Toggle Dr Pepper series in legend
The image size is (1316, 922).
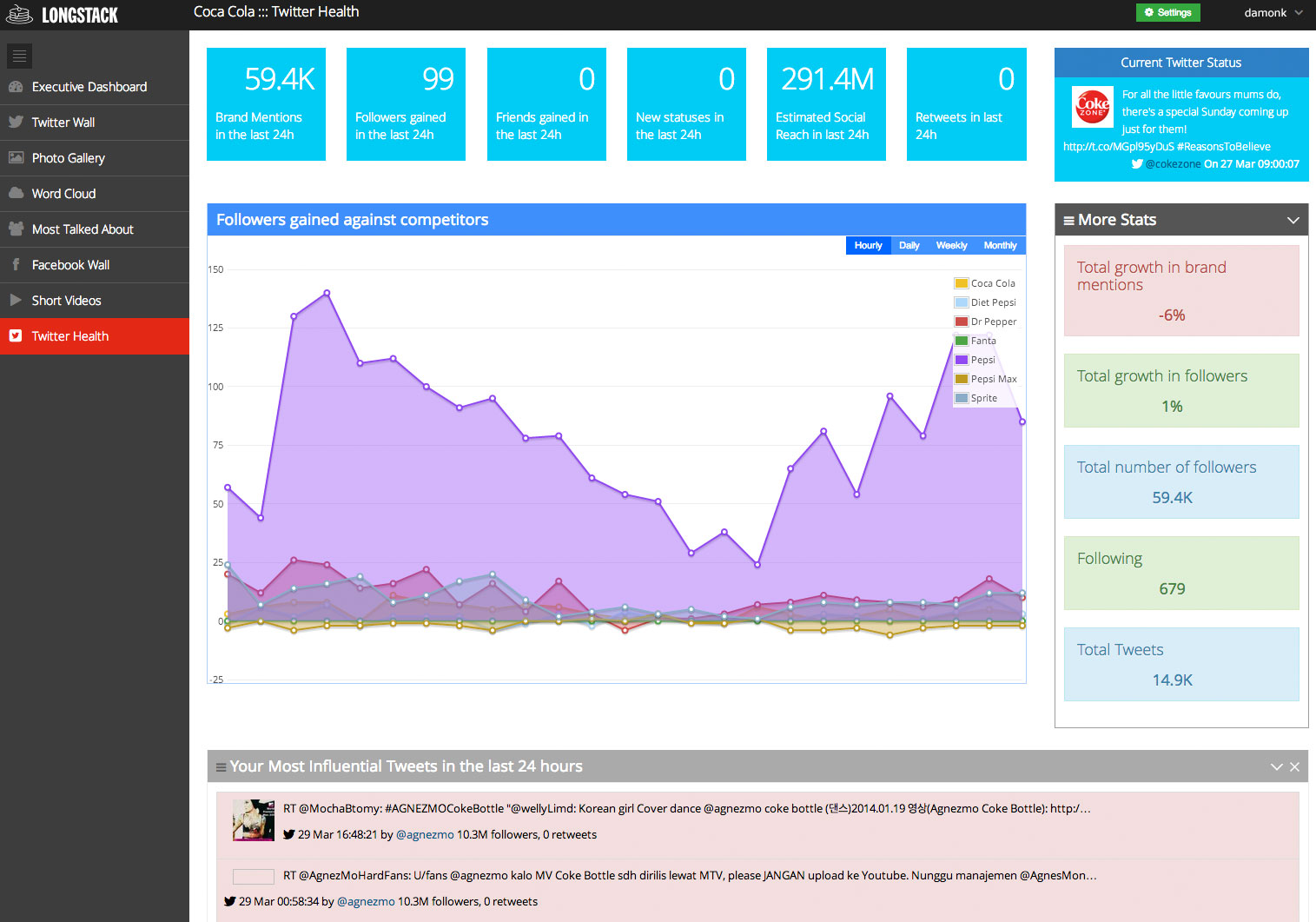pos(985,322)
